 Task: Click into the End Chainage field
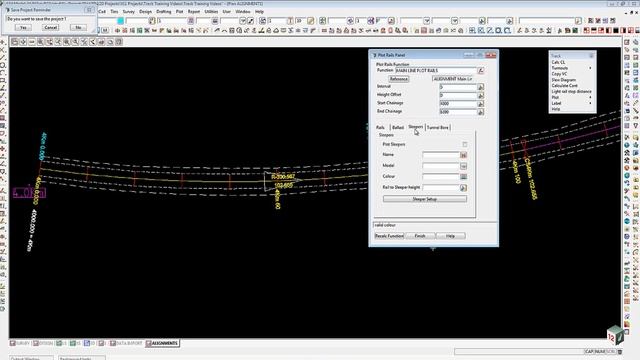point(458,112)
